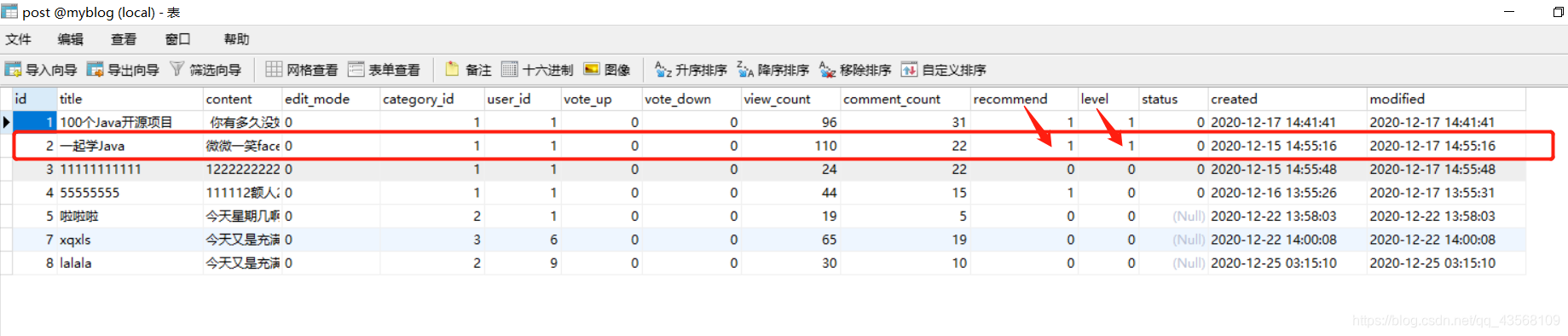1568x336 pixels.
Task: Click created cell '2020-12-17 14:41:41'
Action: 1287,122
